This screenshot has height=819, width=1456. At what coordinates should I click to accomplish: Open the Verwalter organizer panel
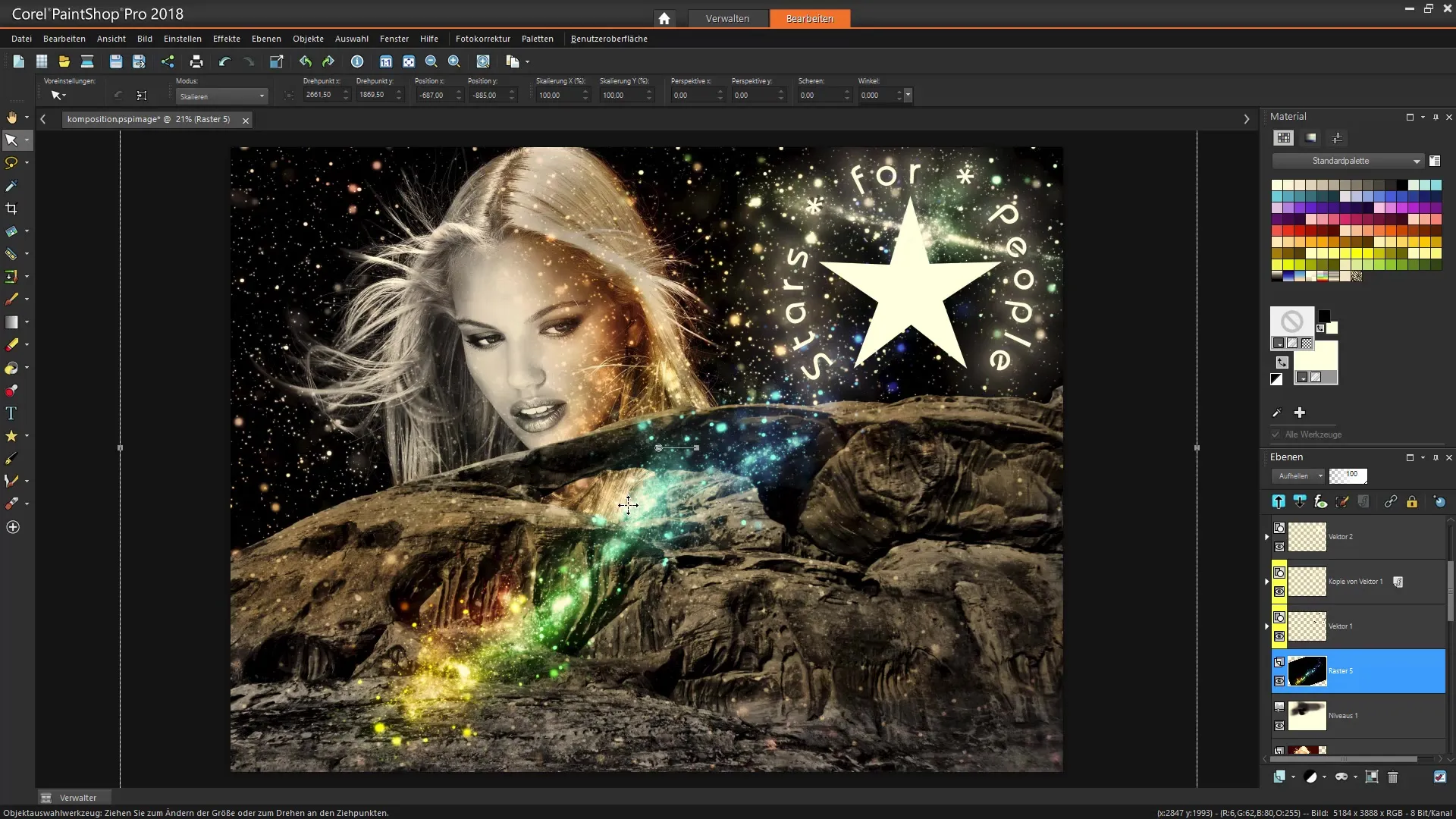click(74, 798)
